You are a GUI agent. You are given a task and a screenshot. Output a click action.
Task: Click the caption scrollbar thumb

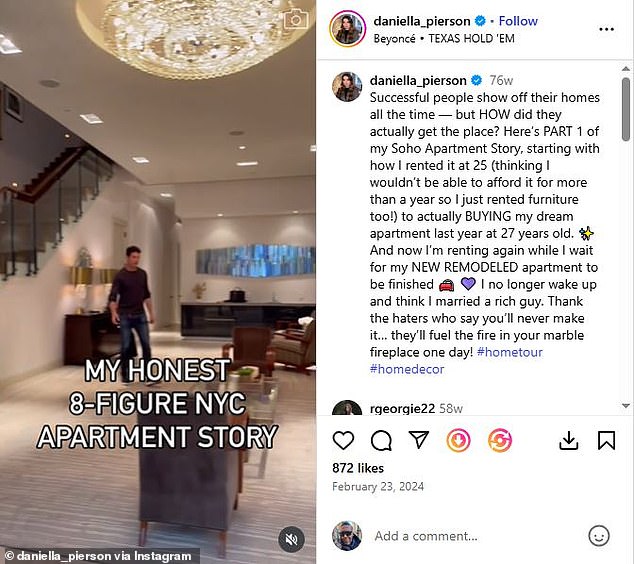coord(626,109)
